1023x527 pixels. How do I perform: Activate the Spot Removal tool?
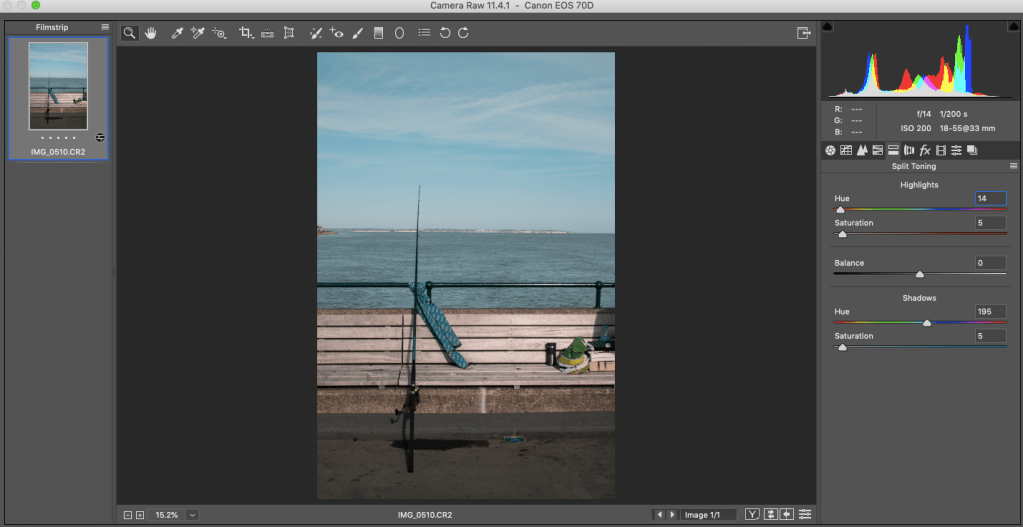click(316, 33)
